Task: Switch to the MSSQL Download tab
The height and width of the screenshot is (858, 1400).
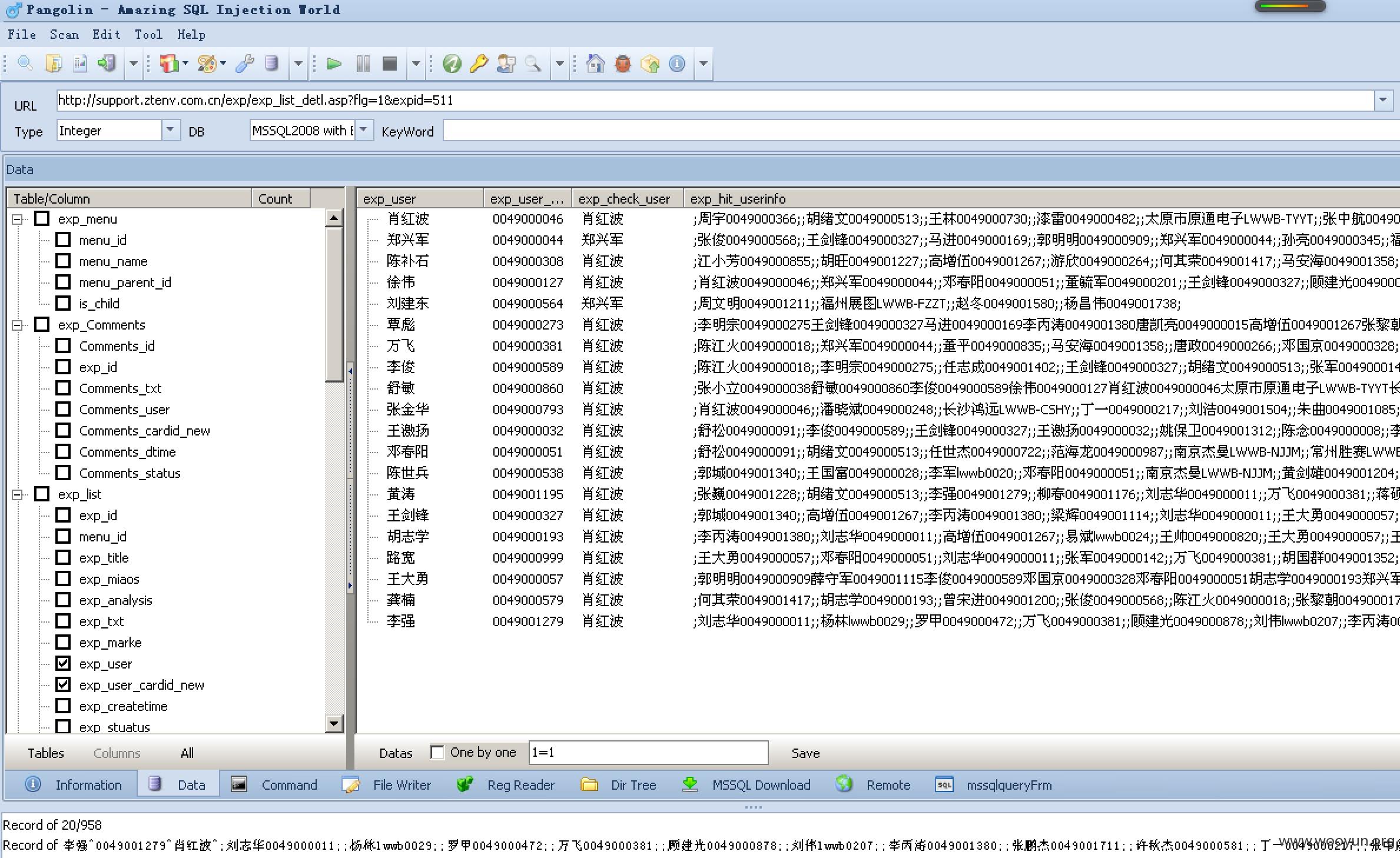Action: (746, 784)
